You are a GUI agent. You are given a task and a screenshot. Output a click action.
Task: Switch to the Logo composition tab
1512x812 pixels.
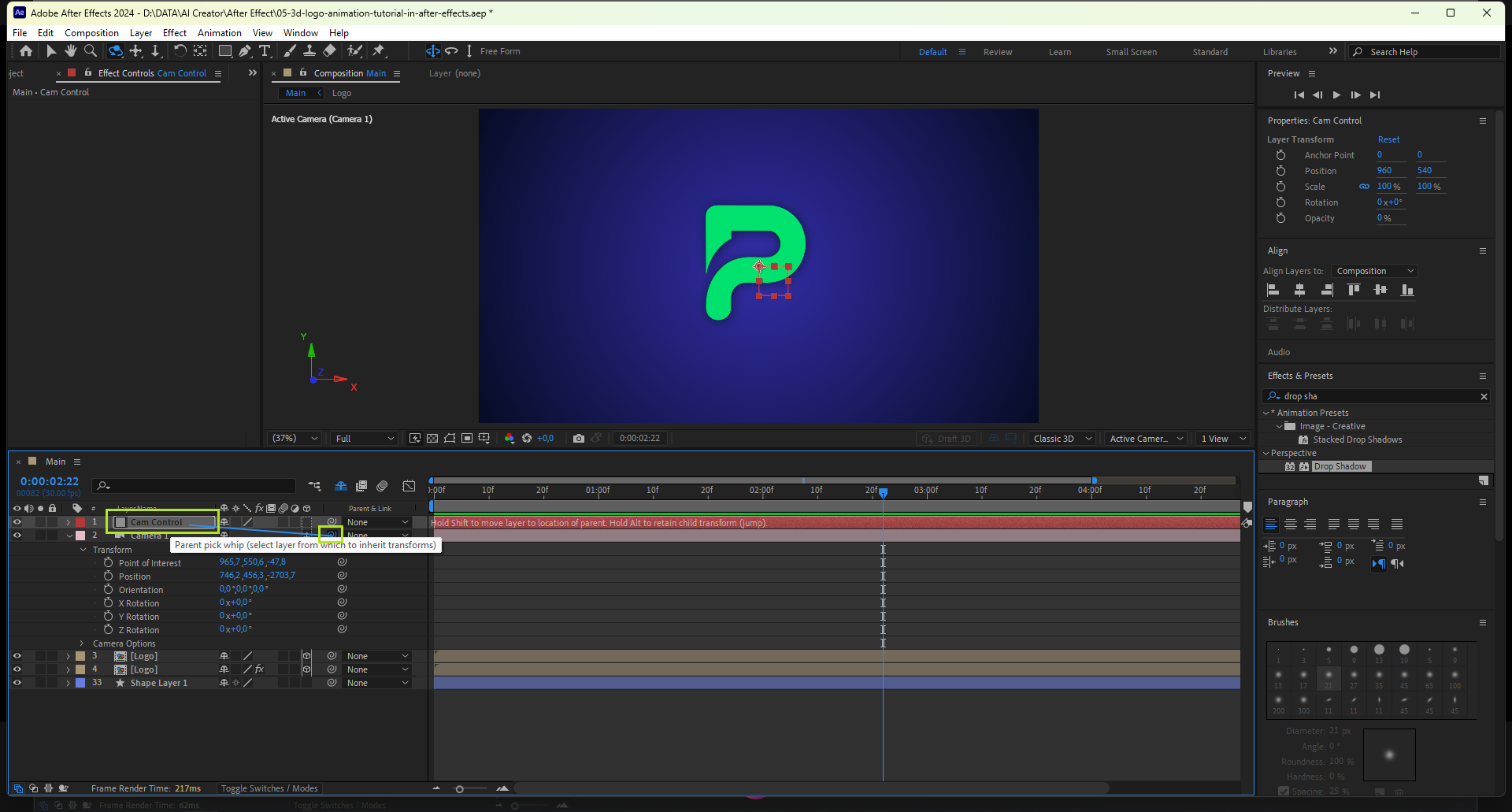pyautogui.click(x=342, y=93)
